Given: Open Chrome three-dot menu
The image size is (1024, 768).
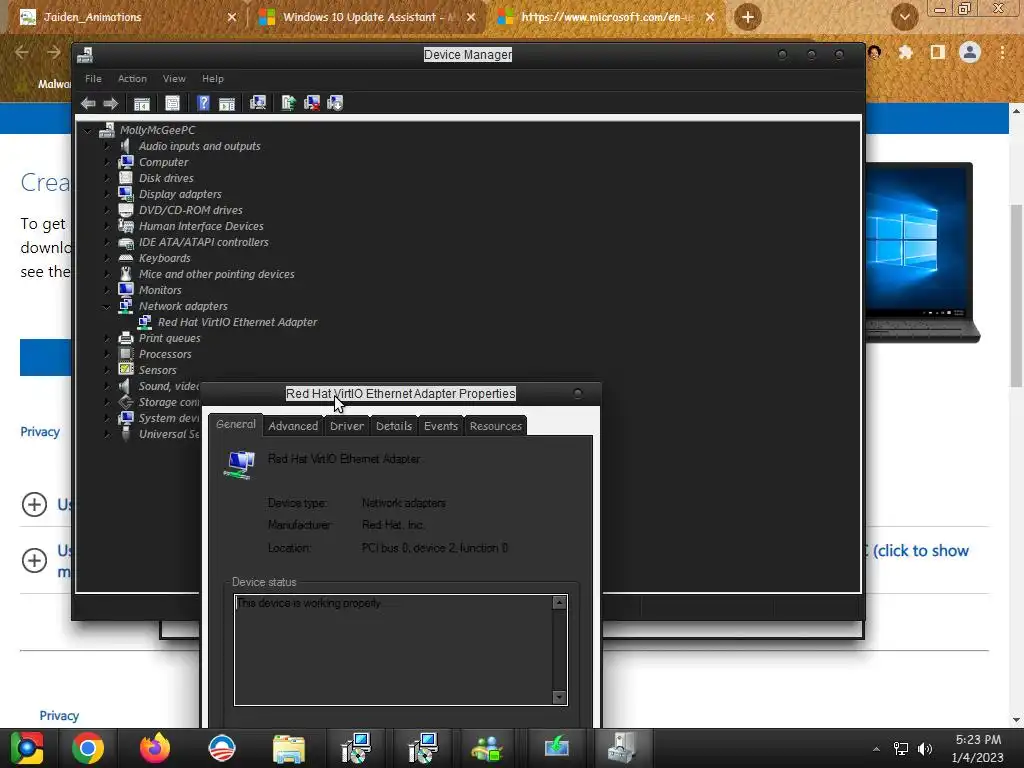Looking at the screenshot, I should [1002, 52].
